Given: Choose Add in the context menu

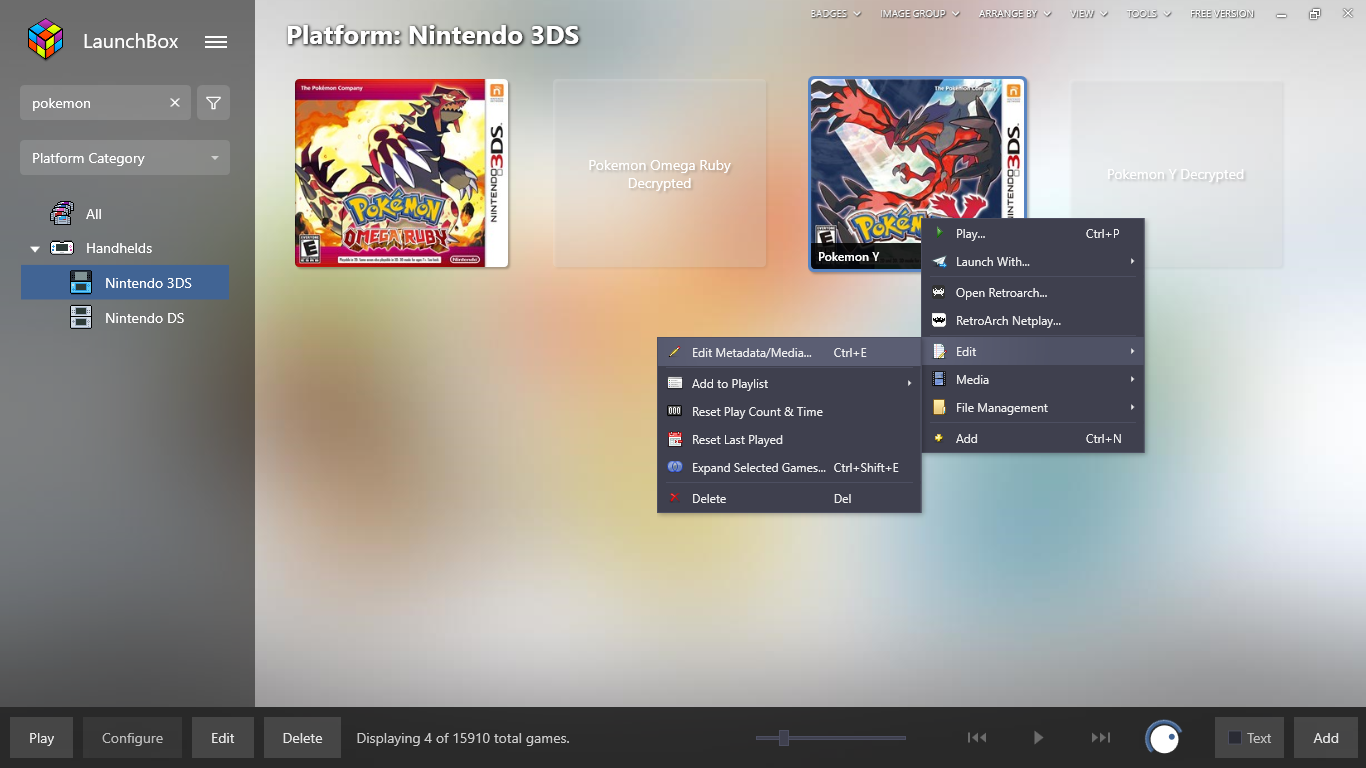Looking at the screenshot, I should 1033,438.
